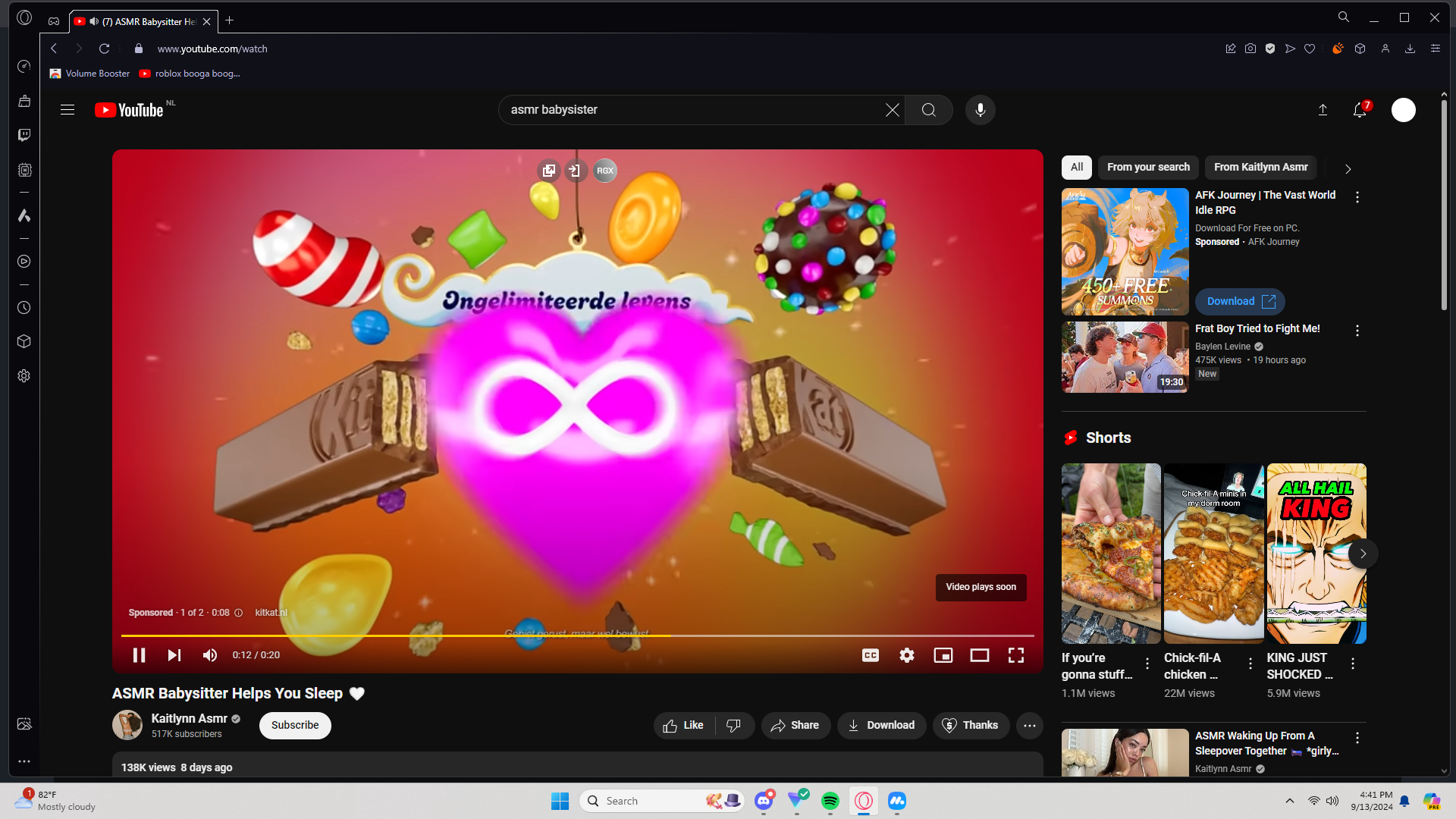1456x819 pixels.
Task: Click the Windows taskbar Search box
Action: click(x=662, y=801)
